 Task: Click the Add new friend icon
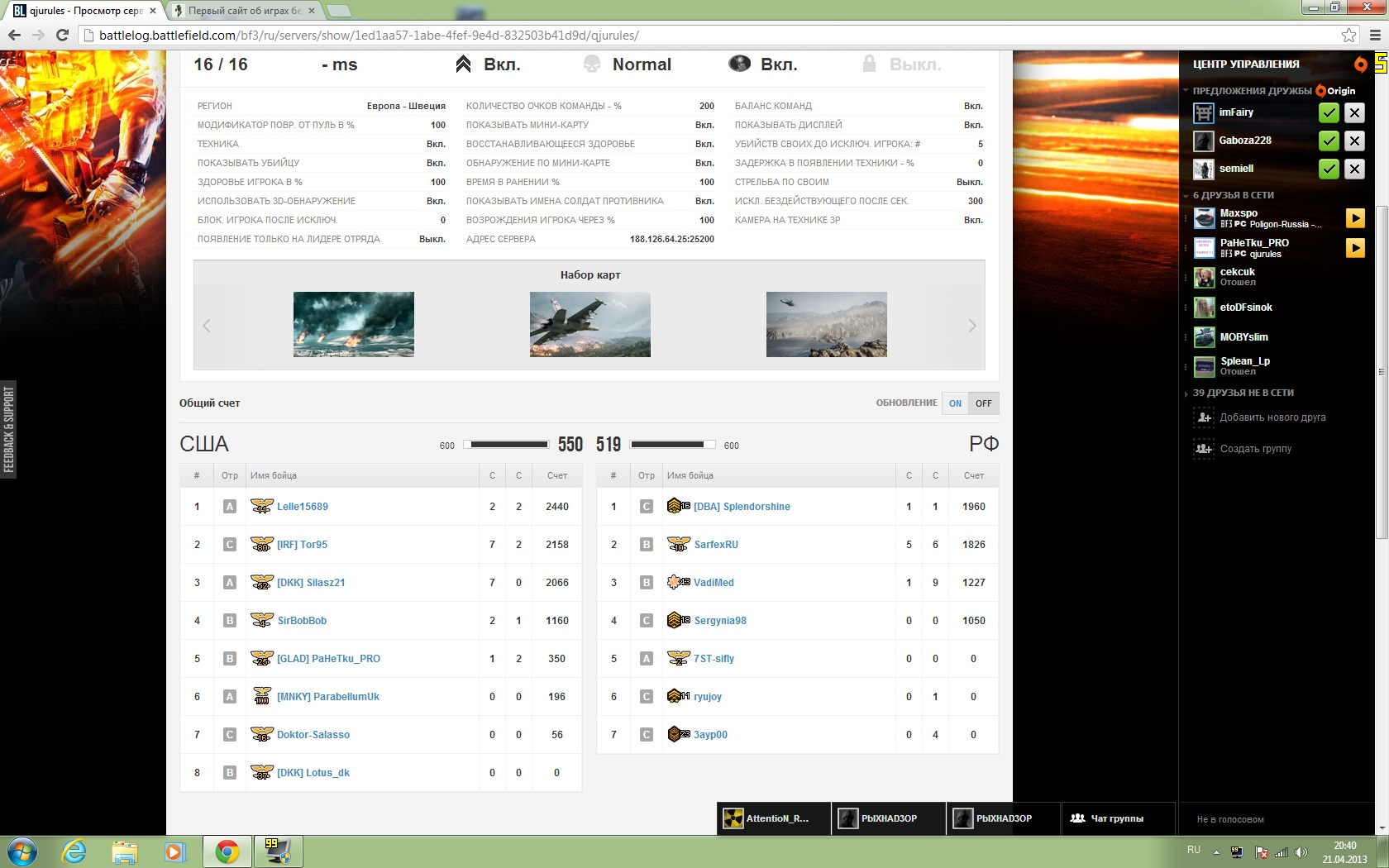(x=1204, y=418)
